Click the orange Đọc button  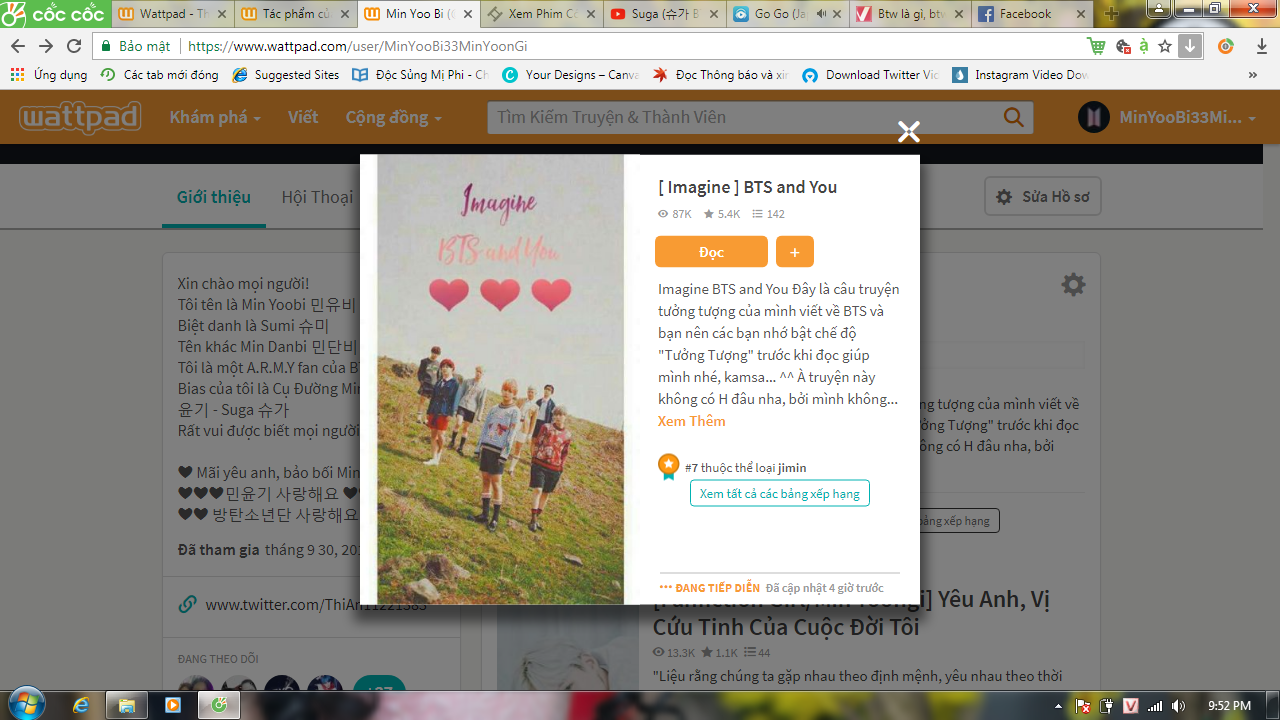coord(711,252)
